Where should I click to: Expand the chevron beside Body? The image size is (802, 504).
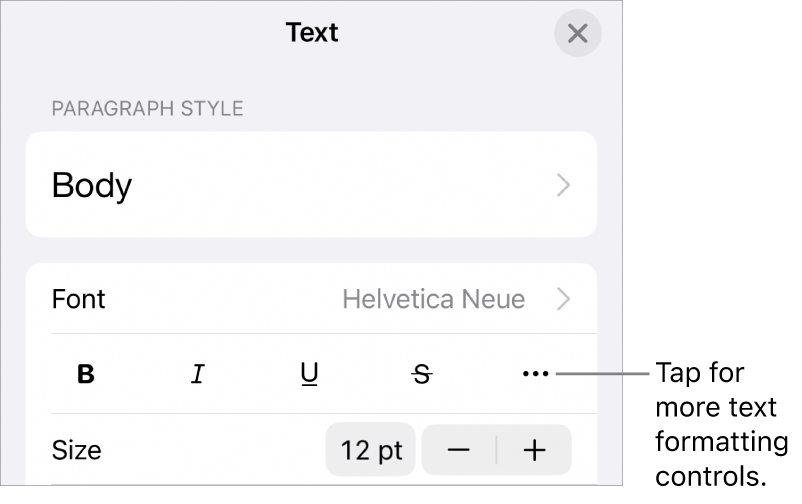tap(564, 185)
